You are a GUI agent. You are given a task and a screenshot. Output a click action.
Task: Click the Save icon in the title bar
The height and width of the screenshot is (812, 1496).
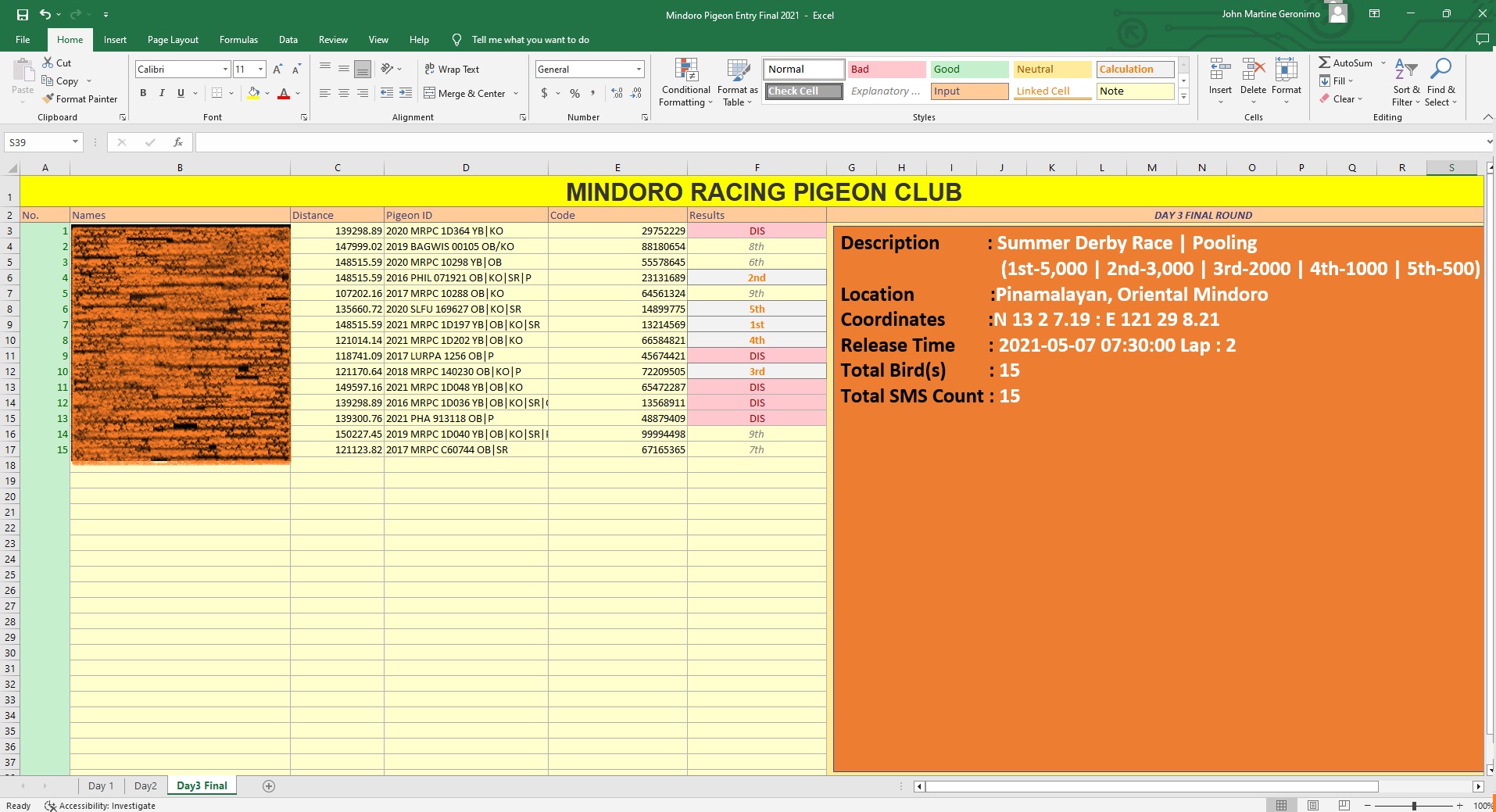(x=23, y=15)
